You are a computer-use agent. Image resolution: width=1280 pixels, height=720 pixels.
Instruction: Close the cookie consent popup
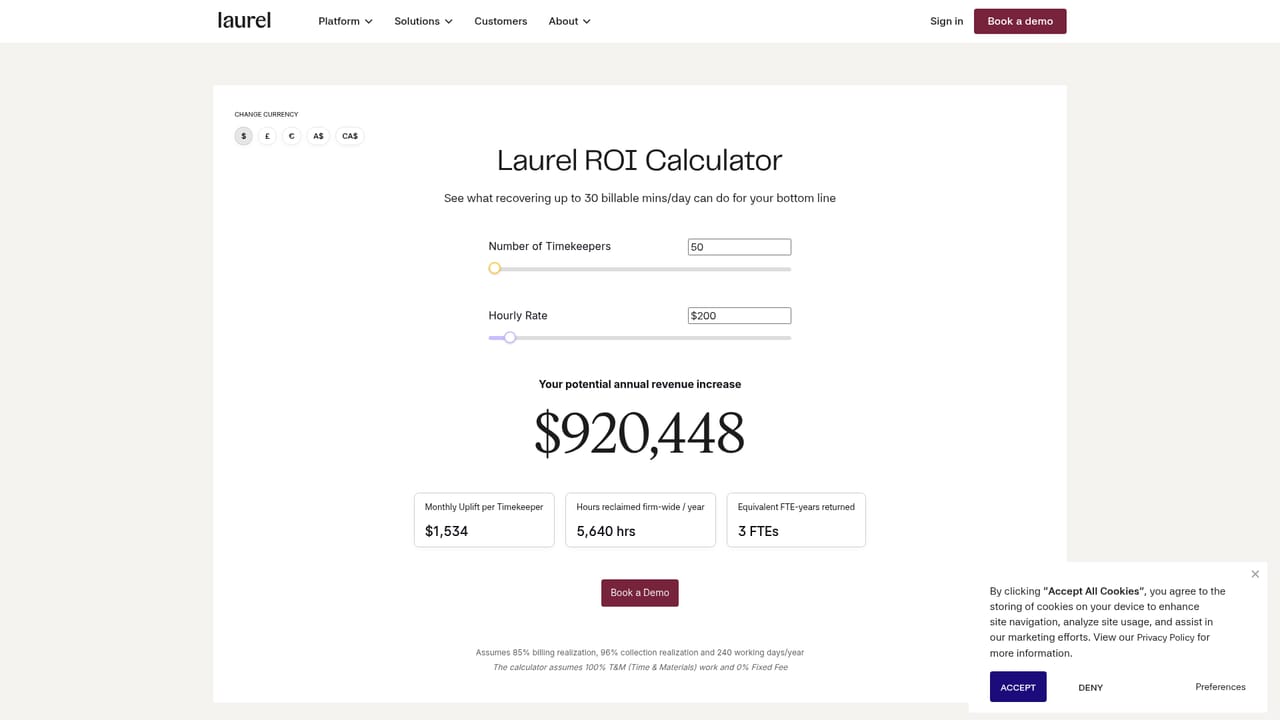tap(1255, 574)
